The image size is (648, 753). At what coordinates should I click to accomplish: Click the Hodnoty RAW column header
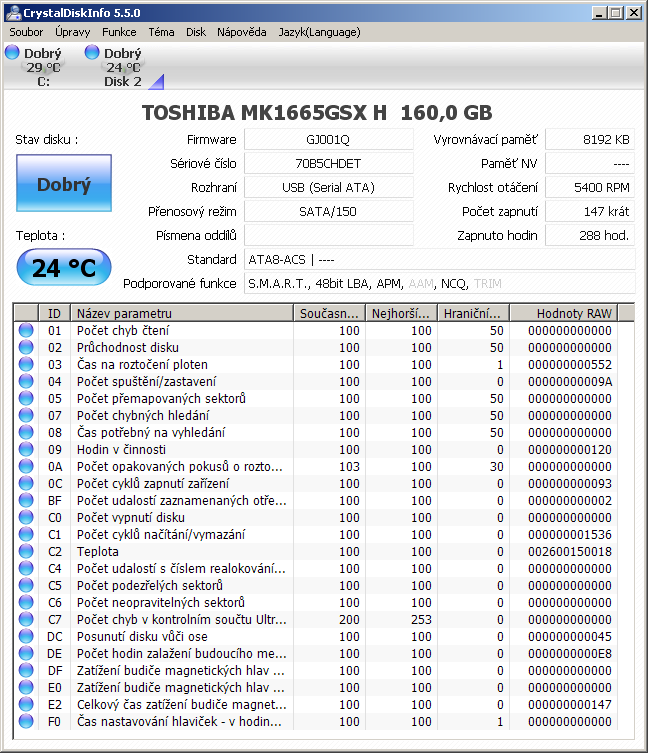[564, 314]
